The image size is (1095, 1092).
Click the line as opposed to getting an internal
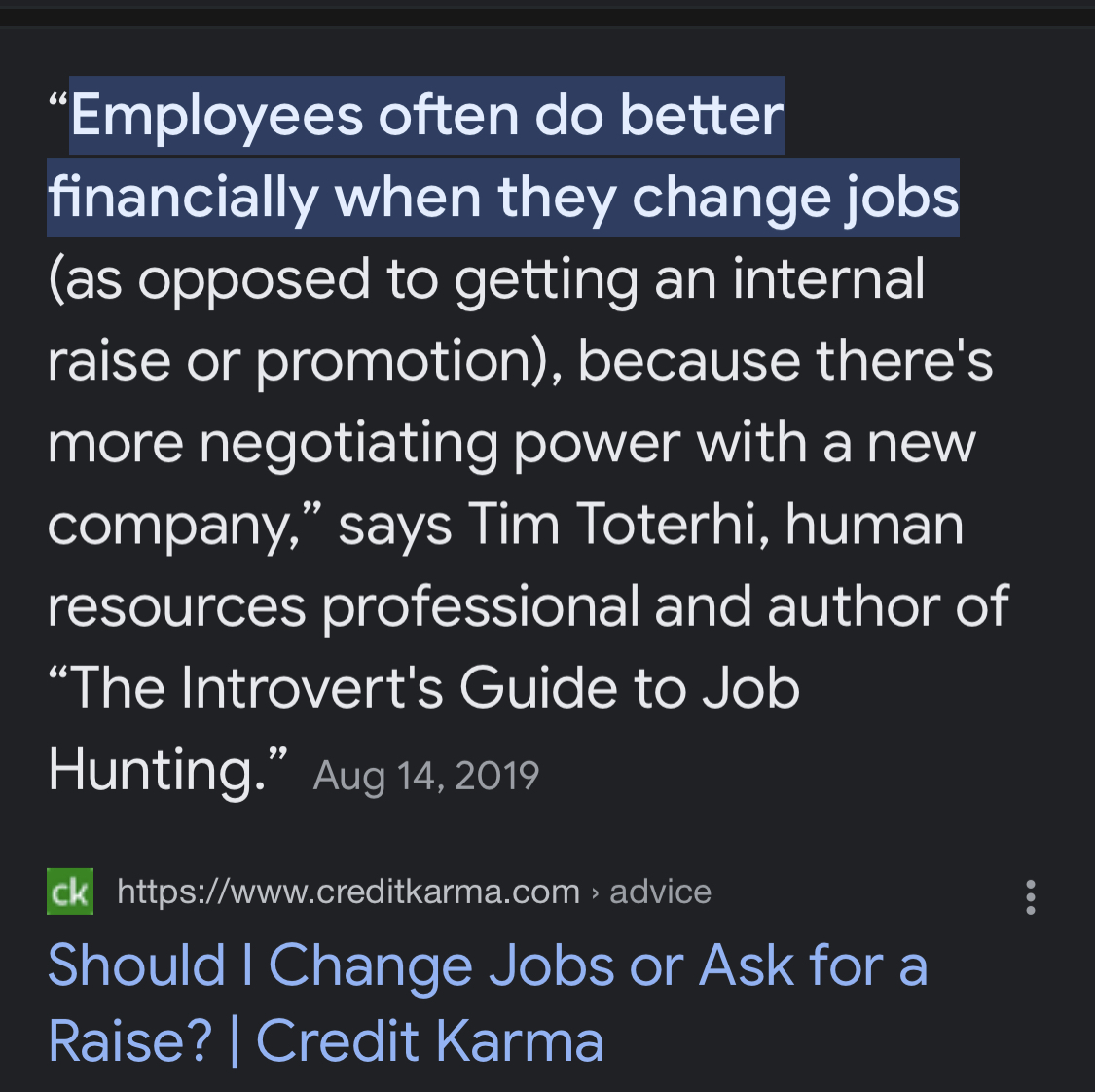point(486,280)
